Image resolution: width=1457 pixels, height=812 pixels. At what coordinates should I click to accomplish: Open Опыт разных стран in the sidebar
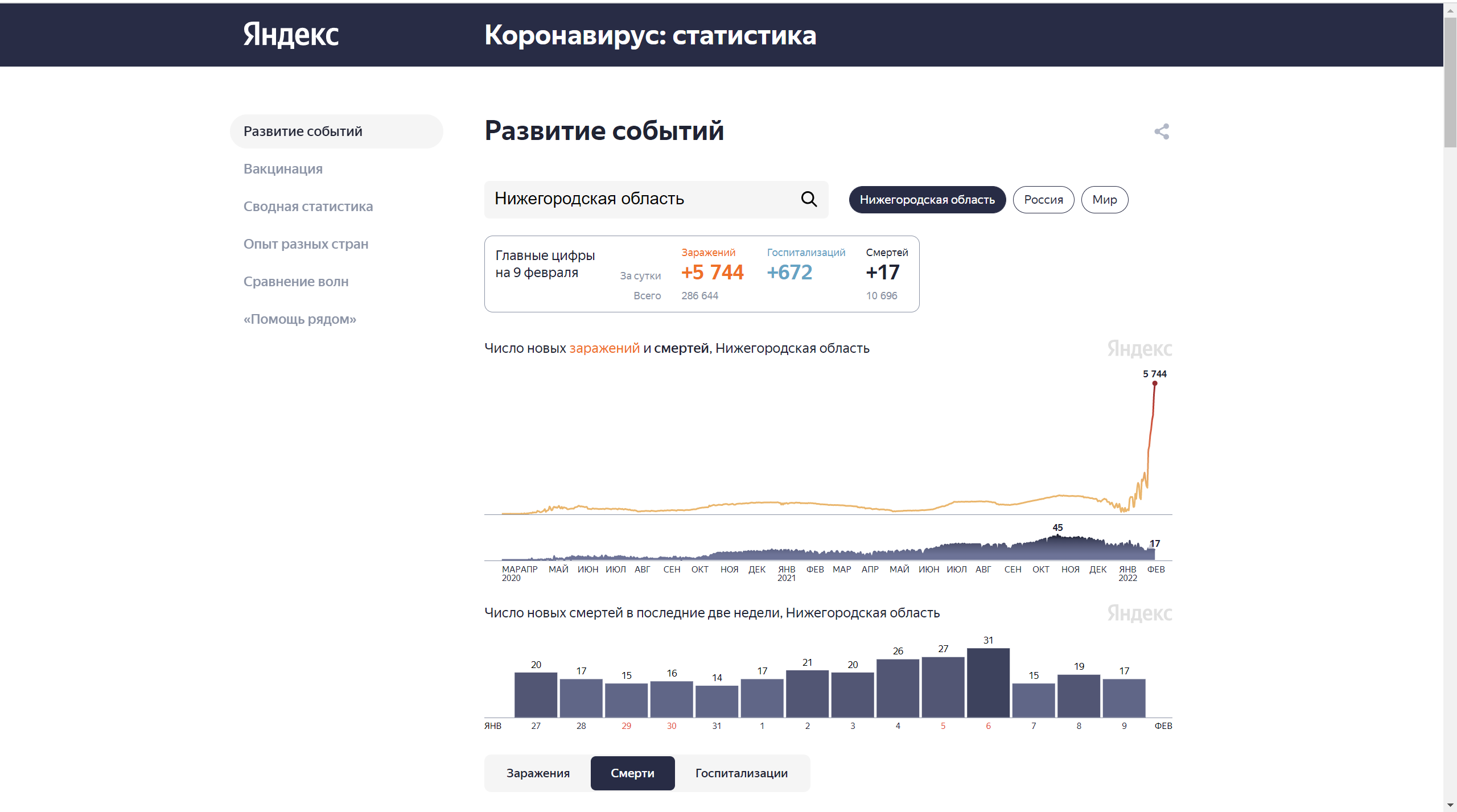coord(306,244)
